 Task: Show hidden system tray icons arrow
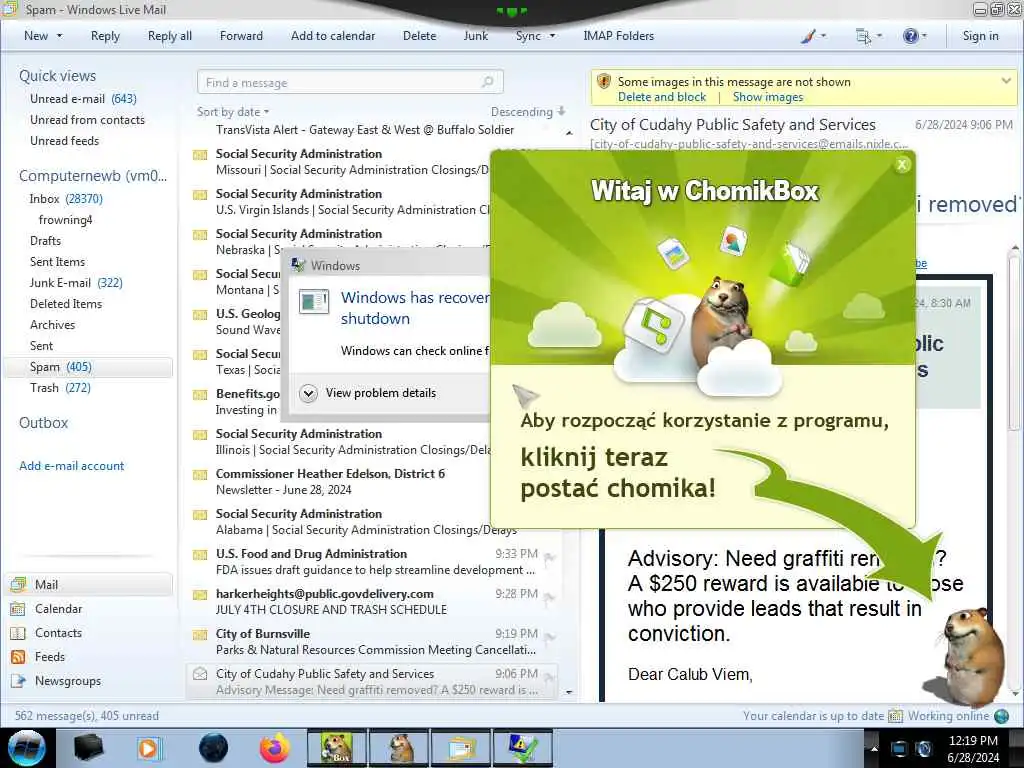point(874,748)
